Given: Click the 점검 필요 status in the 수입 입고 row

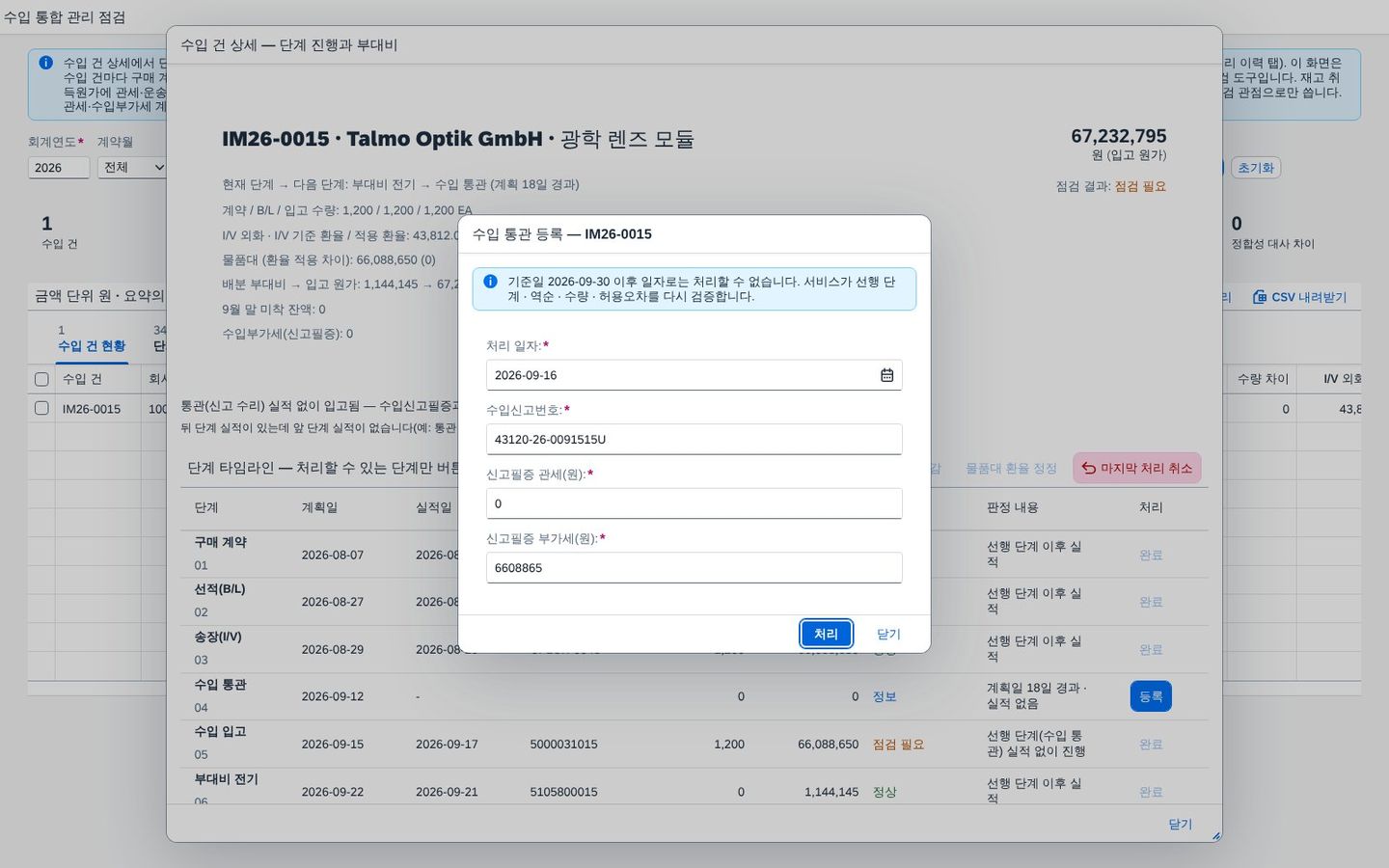Looking at the screenshot, I should pos(898,745).
